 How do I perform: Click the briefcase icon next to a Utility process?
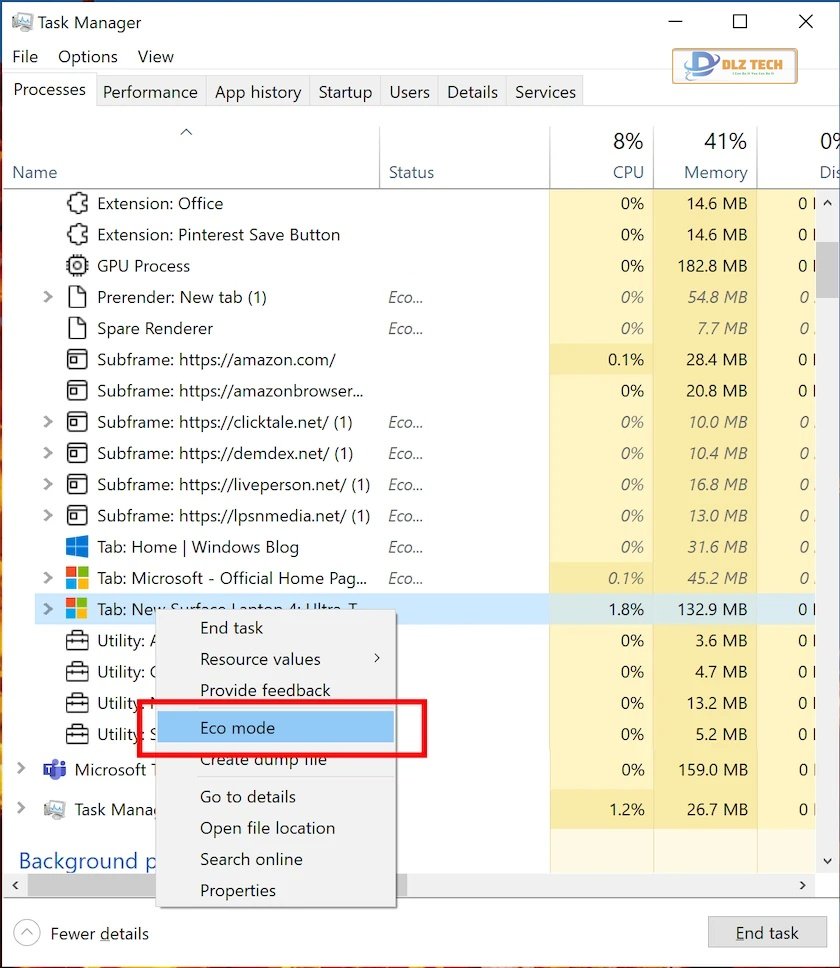(77, 640)
